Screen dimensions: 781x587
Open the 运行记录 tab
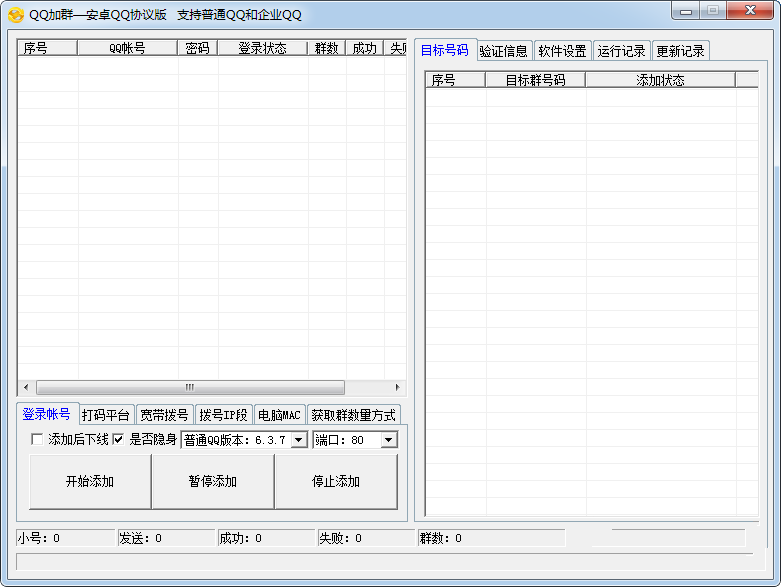pos(621,51)
